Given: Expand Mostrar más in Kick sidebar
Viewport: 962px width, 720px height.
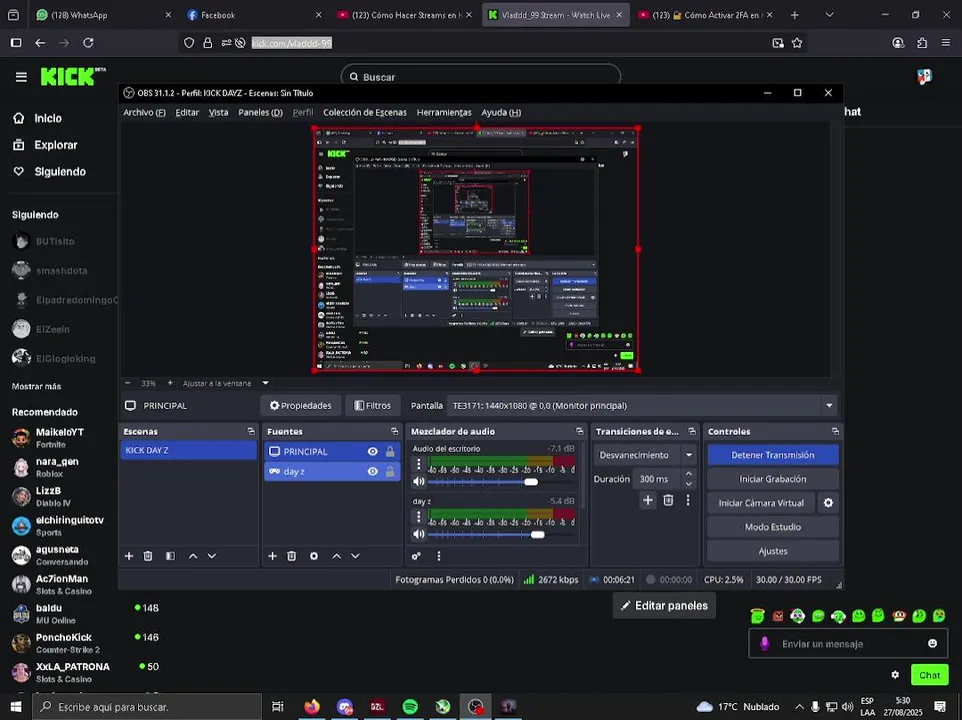Looking at the screenshot, I should (36, 386).
